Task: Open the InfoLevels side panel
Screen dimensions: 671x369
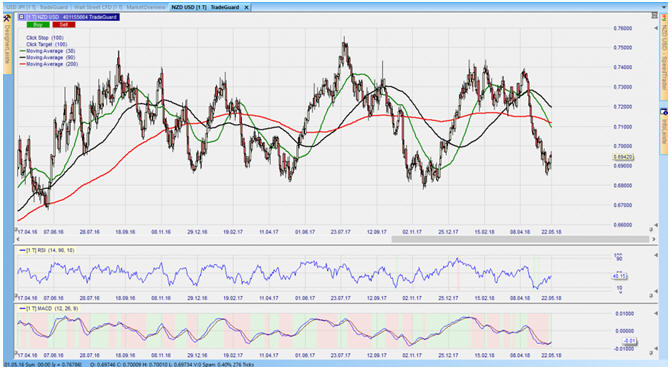Action: 664,131
